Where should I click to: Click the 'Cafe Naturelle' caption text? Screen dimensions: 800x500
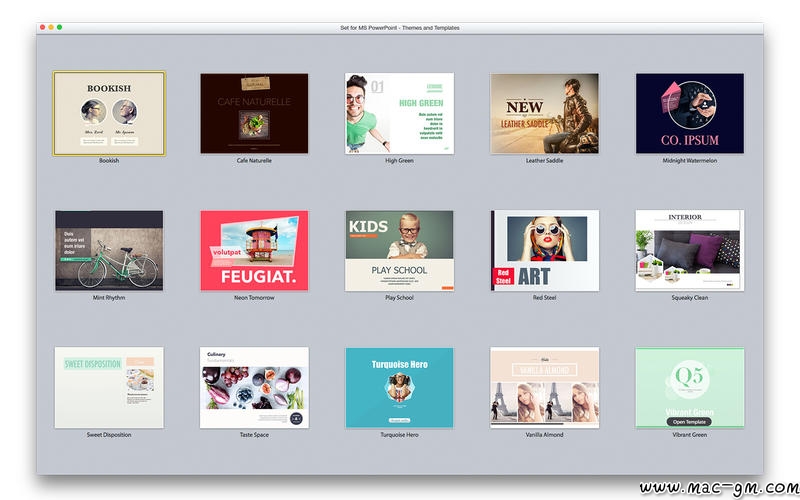[x=254, y=160]
